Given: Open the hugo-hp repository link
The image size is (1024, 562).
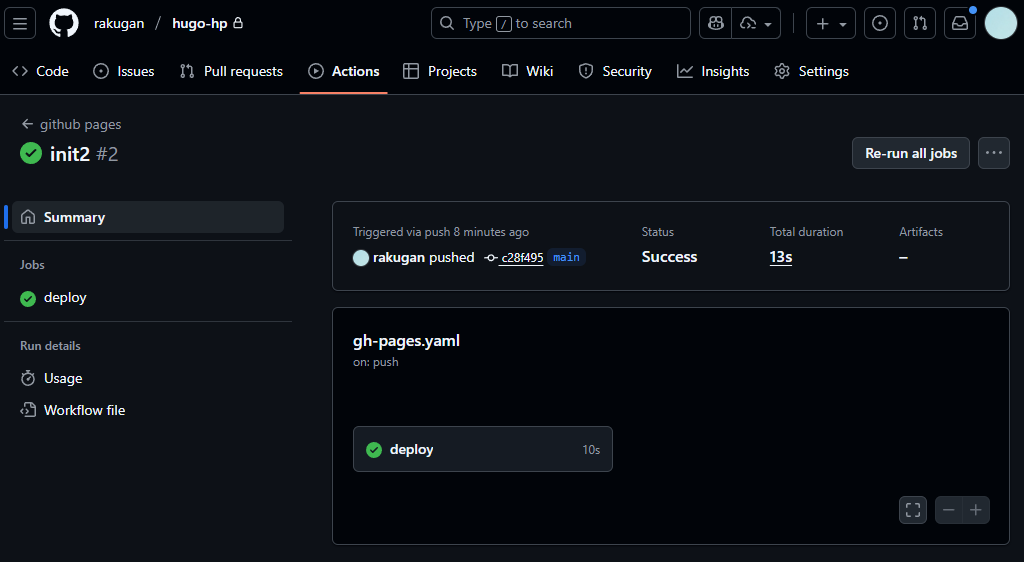Looking at the screenshot, I should pyautogui.click(x=200, y=23).
